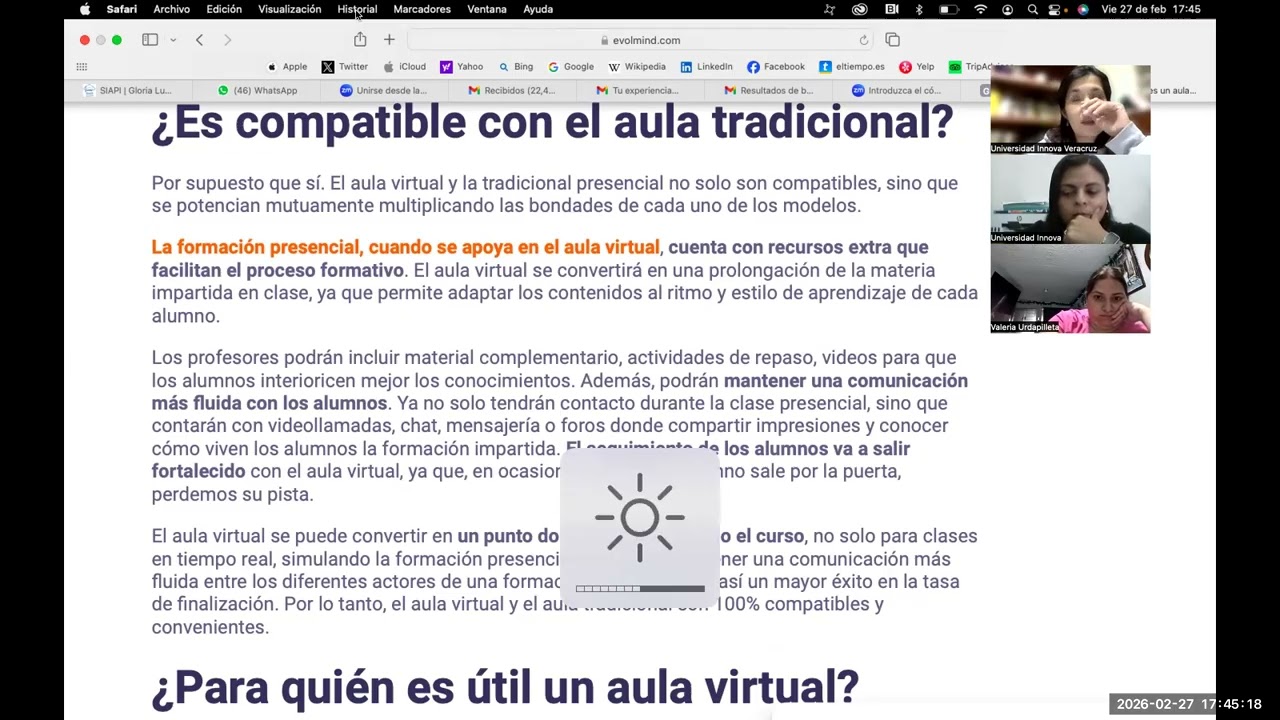Screen dimensions: 1280x720
Task: Open the Visualización menu
Action: [x=289, y=9]
